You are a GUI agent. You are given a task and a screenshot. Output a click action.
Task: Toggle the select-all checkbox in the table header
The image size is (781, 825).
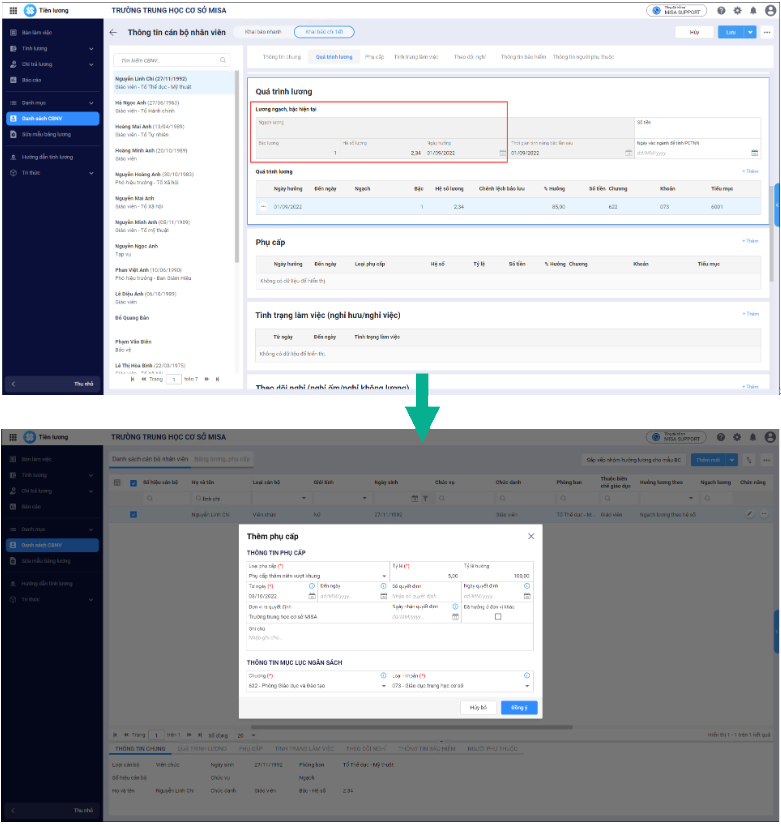tap(134, 482)
